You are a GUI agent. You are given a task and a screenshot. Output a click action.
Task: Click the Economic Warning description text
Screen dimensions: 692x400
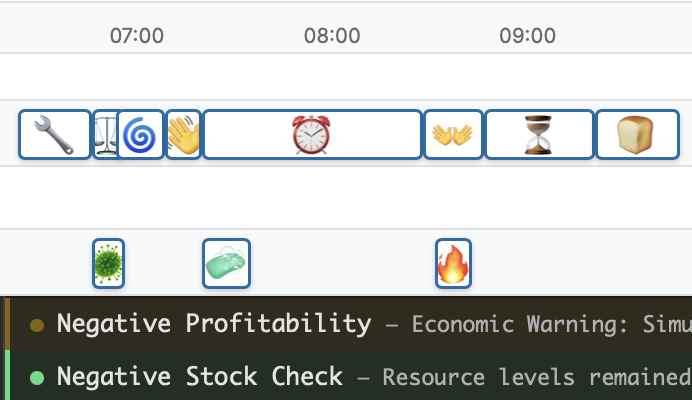[550, 325]
